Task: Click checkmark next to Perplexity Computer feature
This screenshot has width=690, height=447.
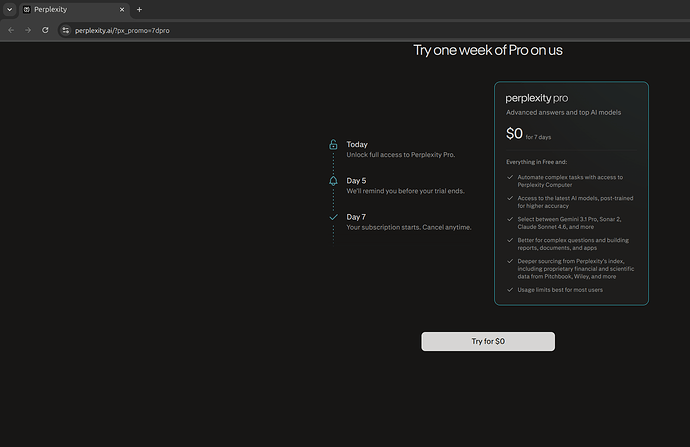Action: point(510,177)
